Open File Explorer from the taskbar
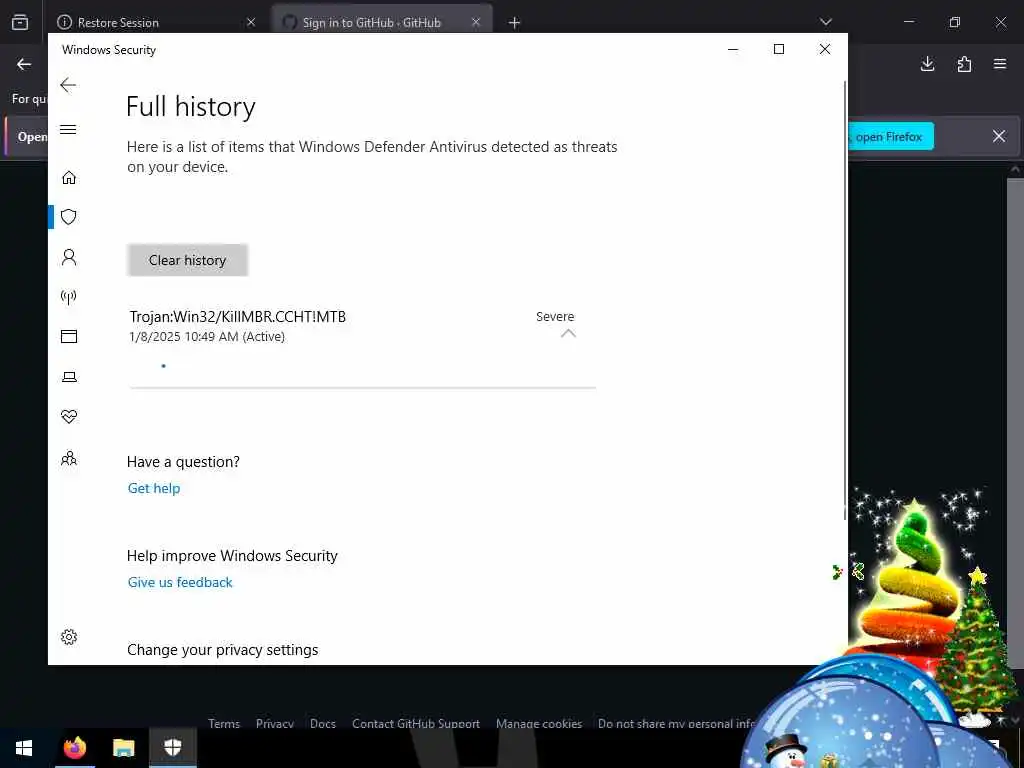The height and width of the screenshot is (768, 1024). click(123, 748)
